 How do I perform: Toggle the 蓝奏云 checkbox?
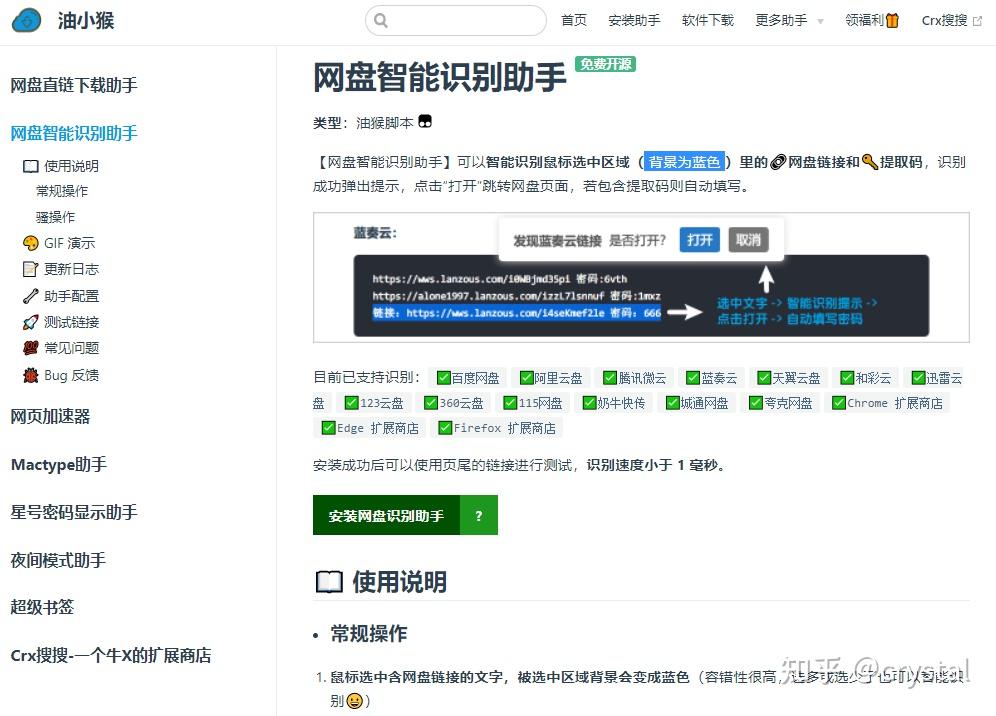(x=692, y=377)
